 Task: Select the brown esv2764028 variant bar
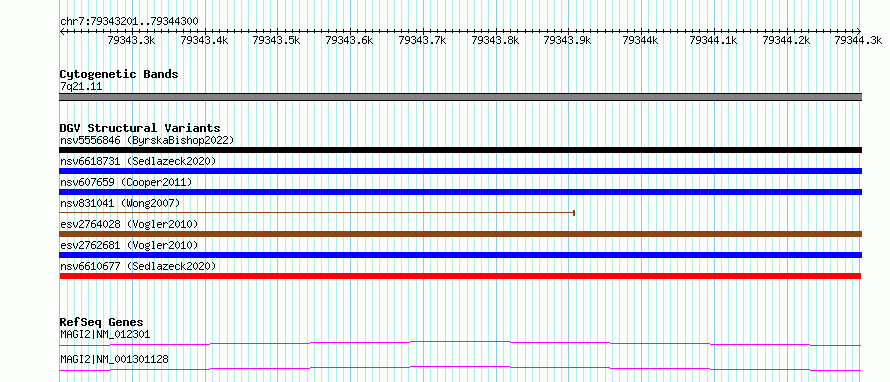[x=460, y=234]
